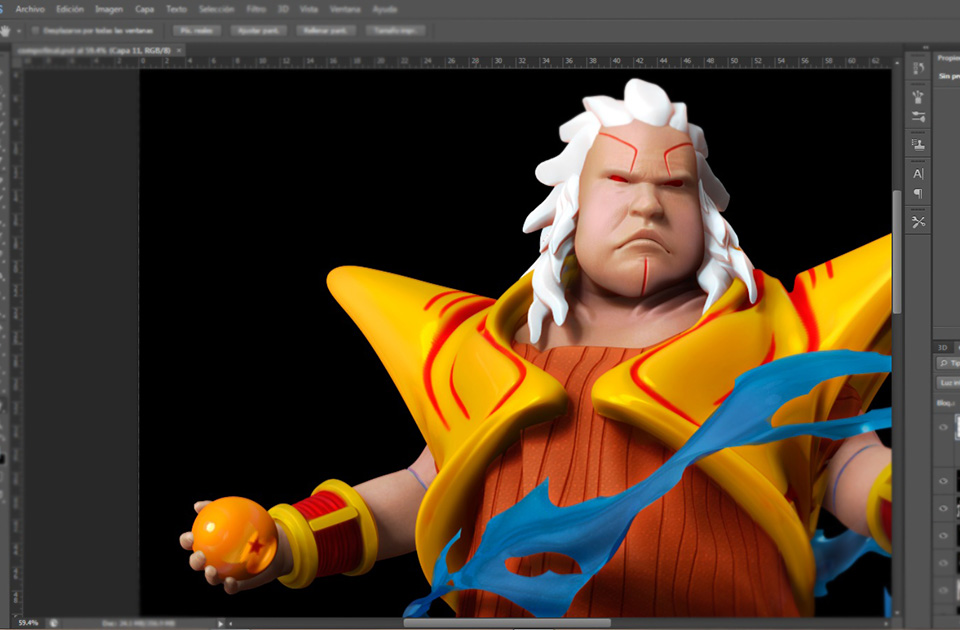Open the Edición menu
The height and width of the screenshot is (630, 960).
(70, 9)
